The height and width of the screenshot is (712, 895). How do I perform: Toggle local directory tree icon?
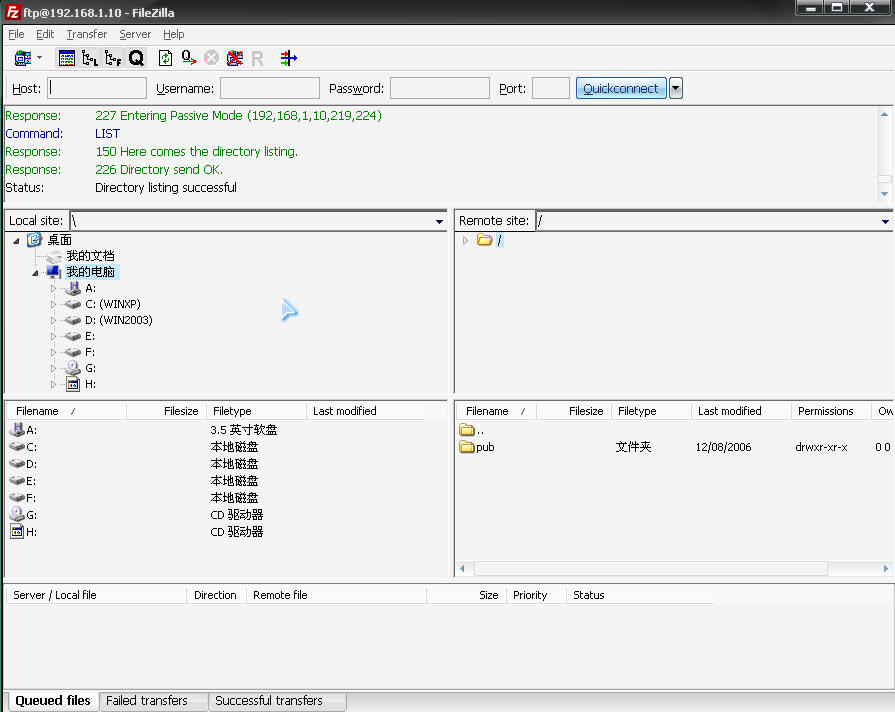(90, 58)
